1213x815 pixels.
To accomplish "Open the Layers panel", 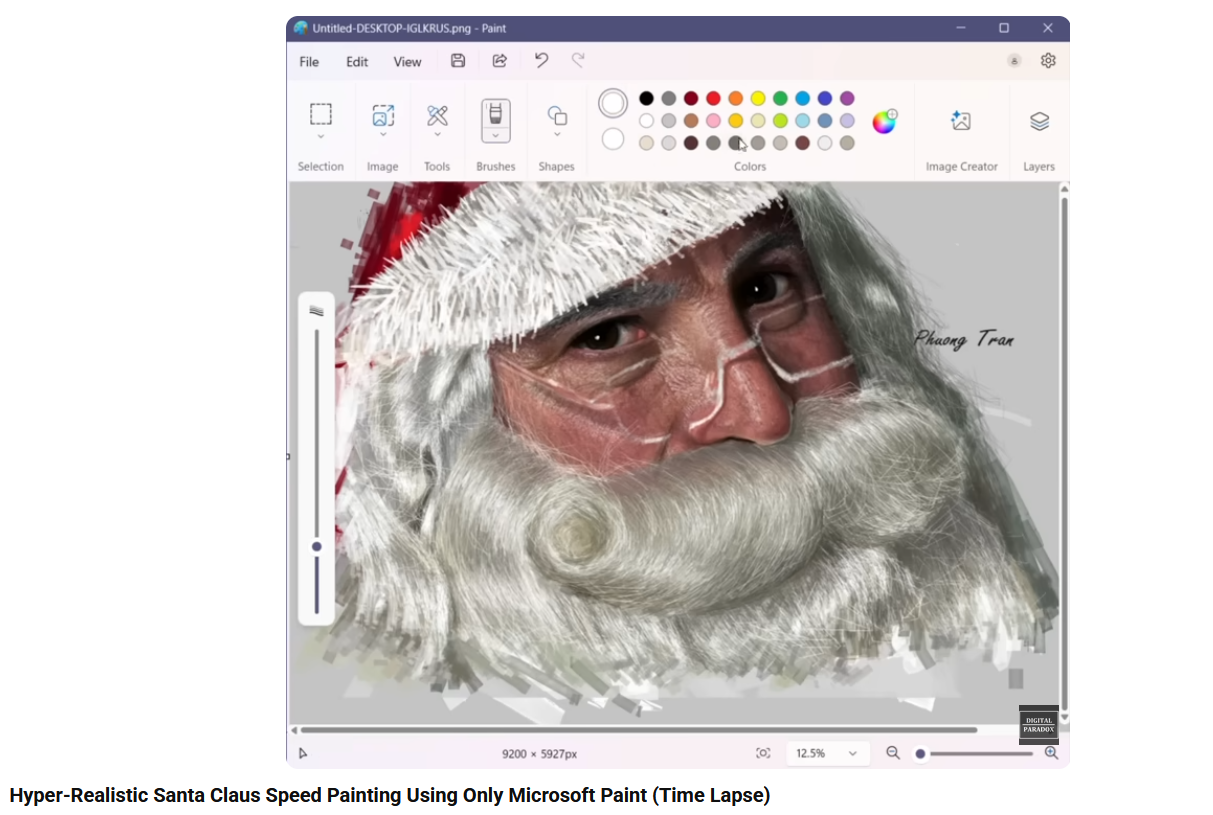I will (1039, 121).
